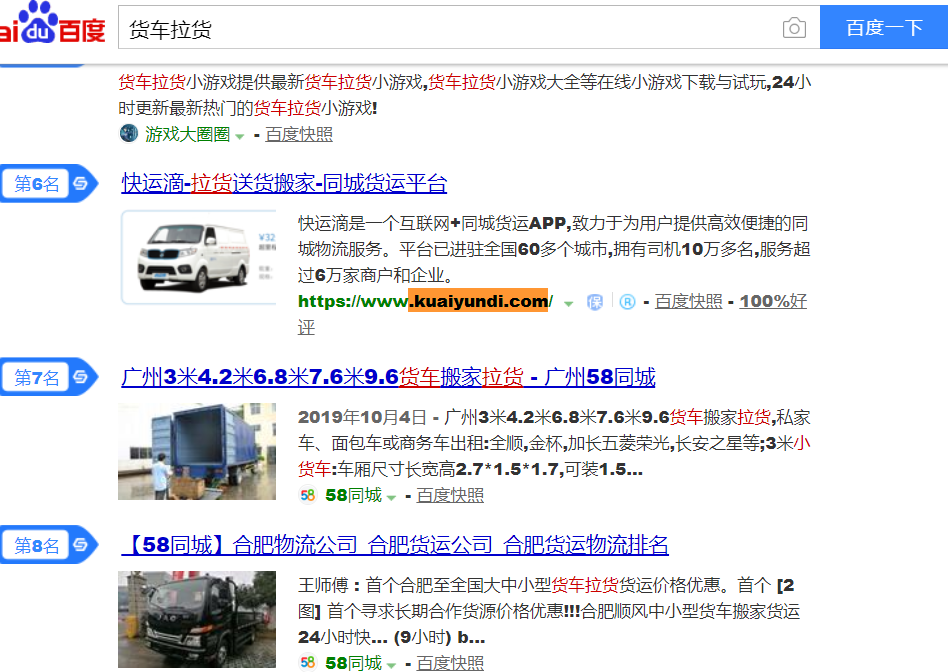Open the white van thumbnail image
This screenshot has width=948, height=672.
coord(199,257)
